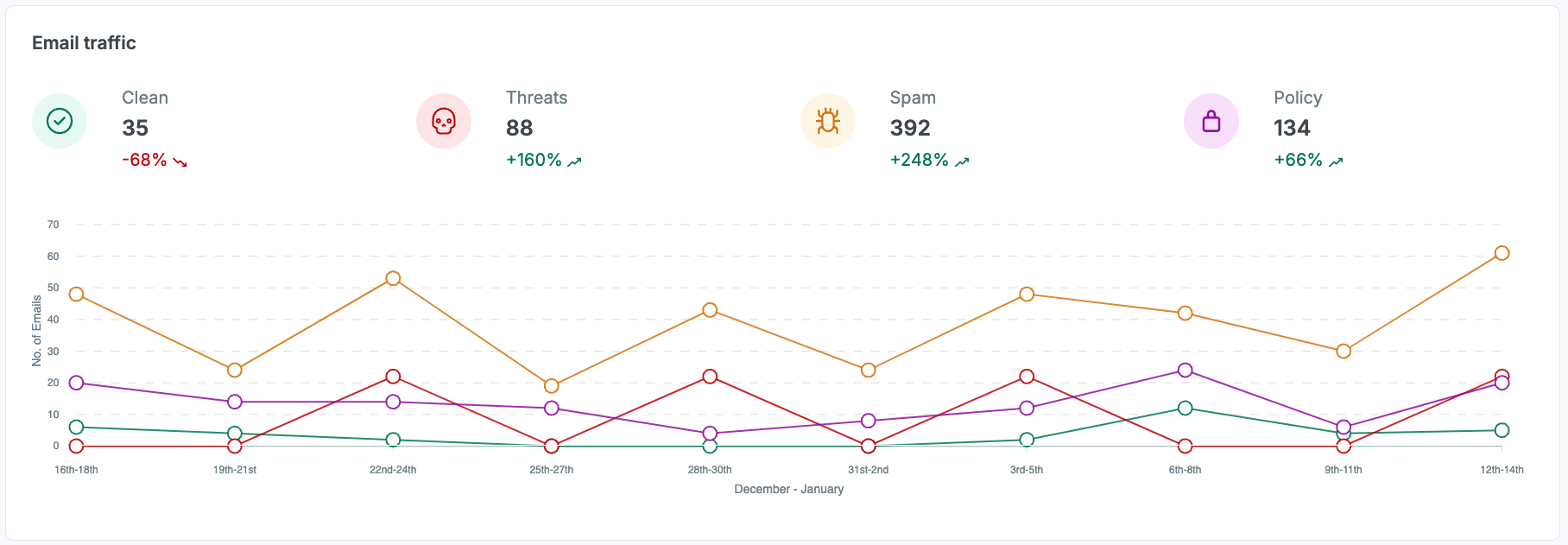
Task: Select the purple Policy point at 16th-18th
Action: tap(76, 383)
